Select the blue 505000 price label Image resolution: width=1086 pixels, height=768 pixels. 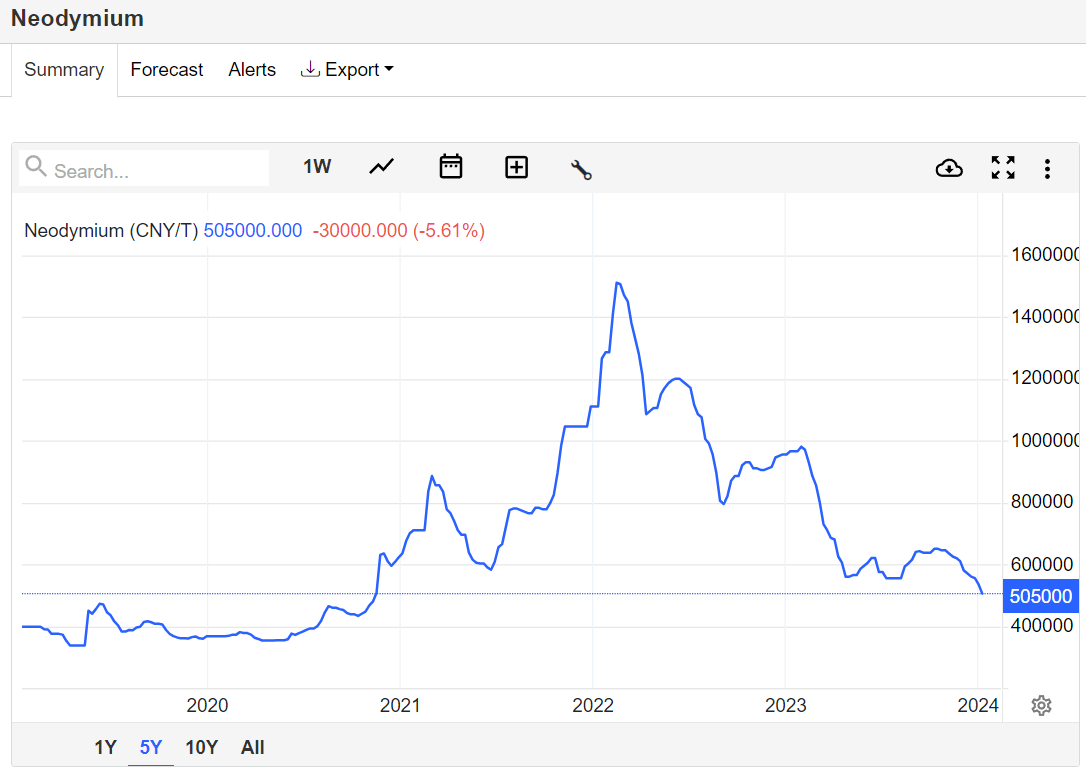[1040, 596]
